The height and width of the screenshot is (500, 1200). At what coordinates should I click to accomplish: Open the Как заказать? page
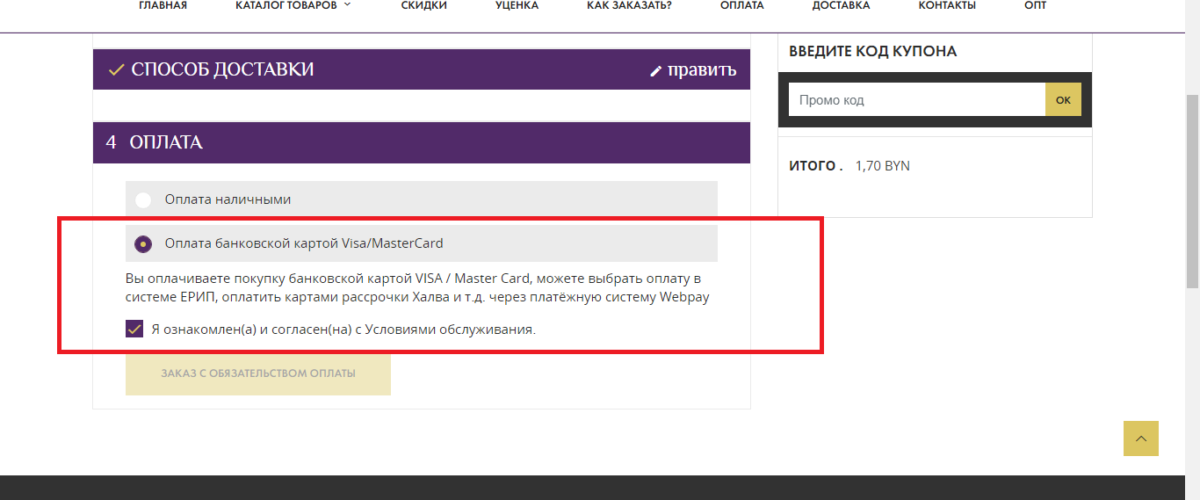point(629,5)
